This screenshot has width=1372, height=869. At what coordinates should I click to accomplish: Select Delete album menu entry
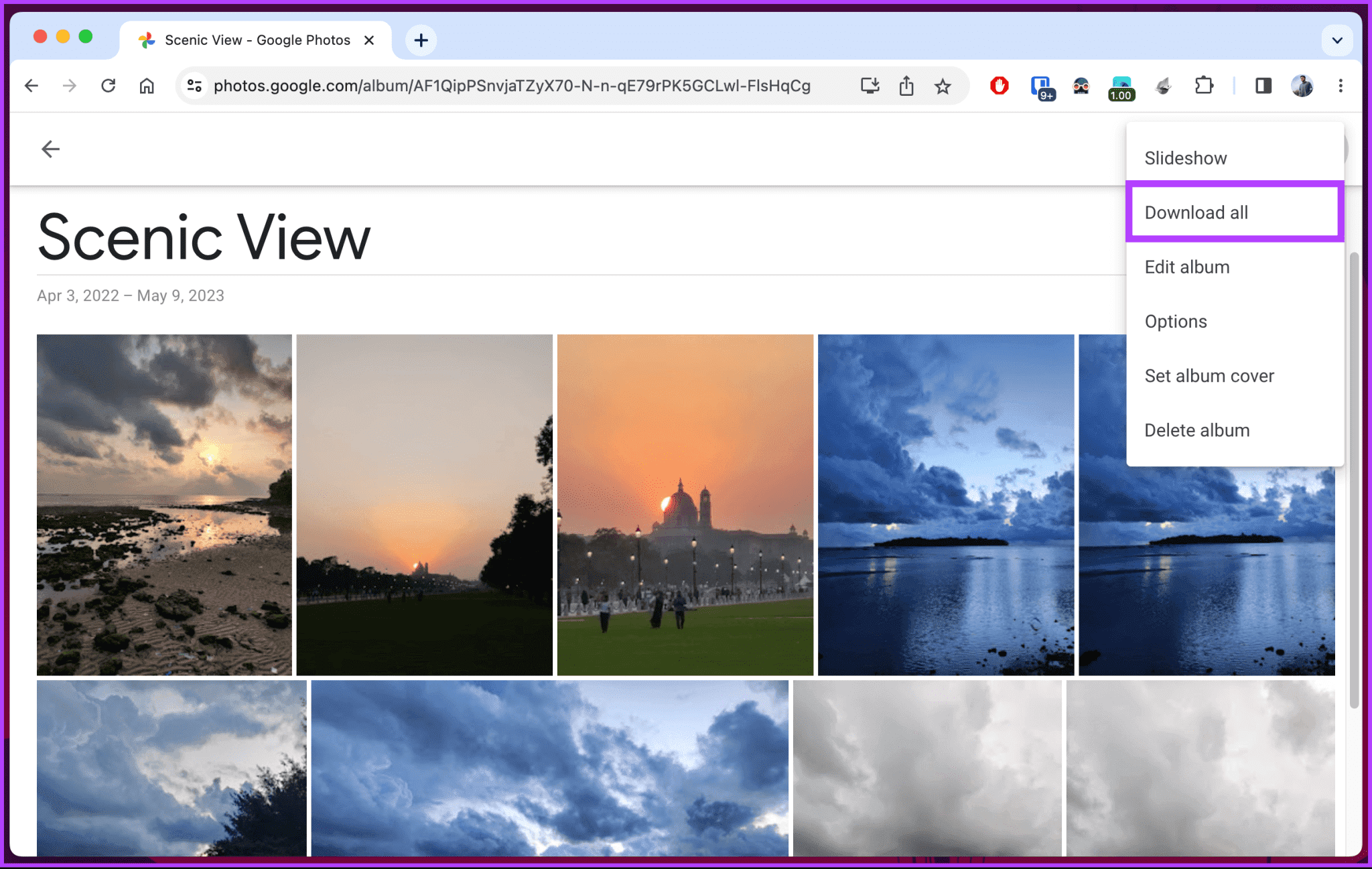pyautogui.click(x=1196, y=430)
